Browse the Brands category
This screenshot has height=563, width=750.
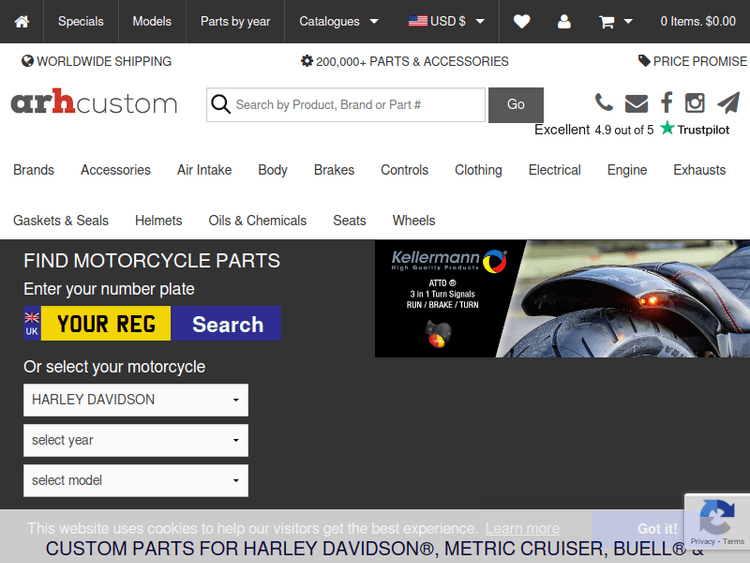(x=33, y=170)
